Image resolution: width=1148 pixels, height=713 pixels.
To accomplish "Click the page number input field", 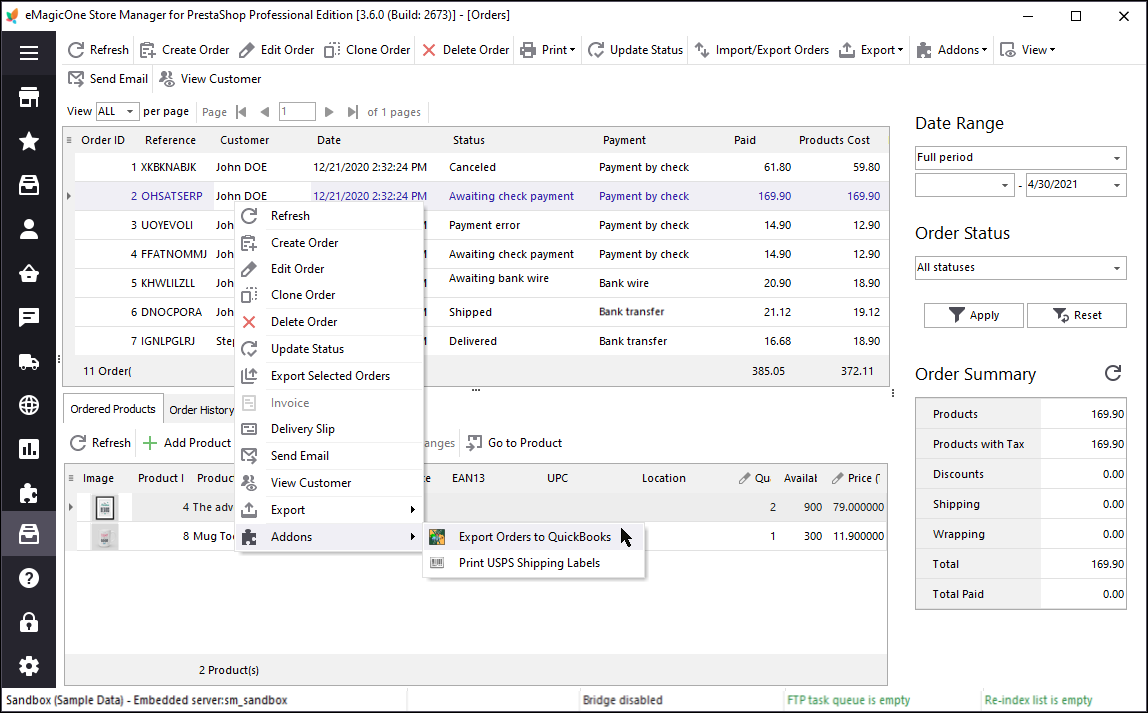I will [297, 111].
